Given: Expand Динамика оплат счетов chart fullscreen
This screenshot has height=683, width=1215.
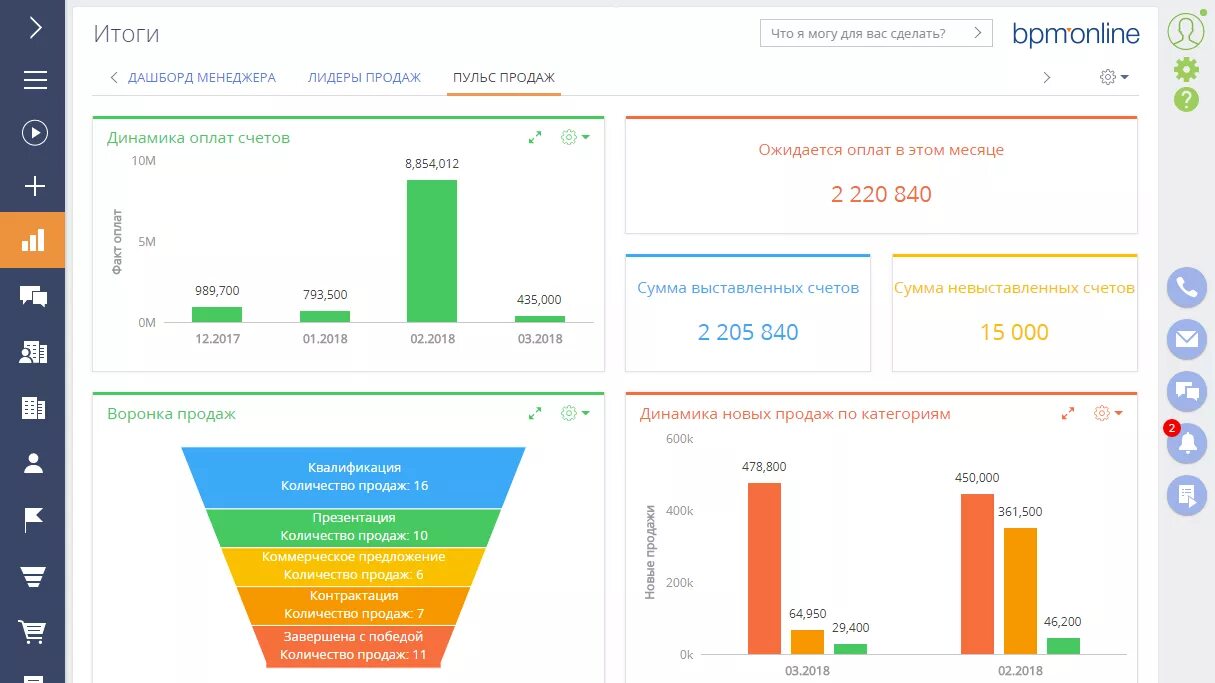Looking at the screenshot, I should tap(535, 137).
